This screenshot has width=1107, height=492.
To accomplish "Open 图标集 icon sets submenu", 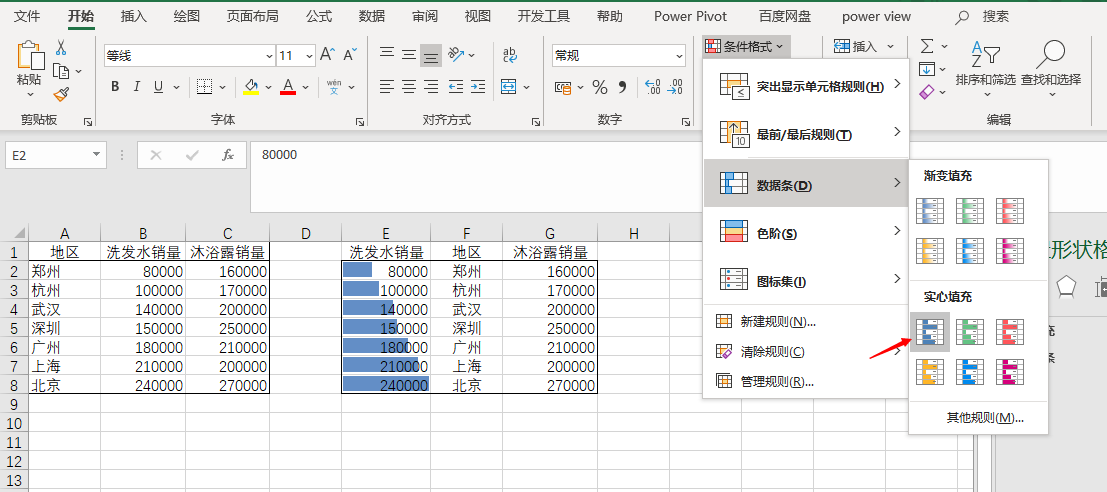I will tap(806, 281).
